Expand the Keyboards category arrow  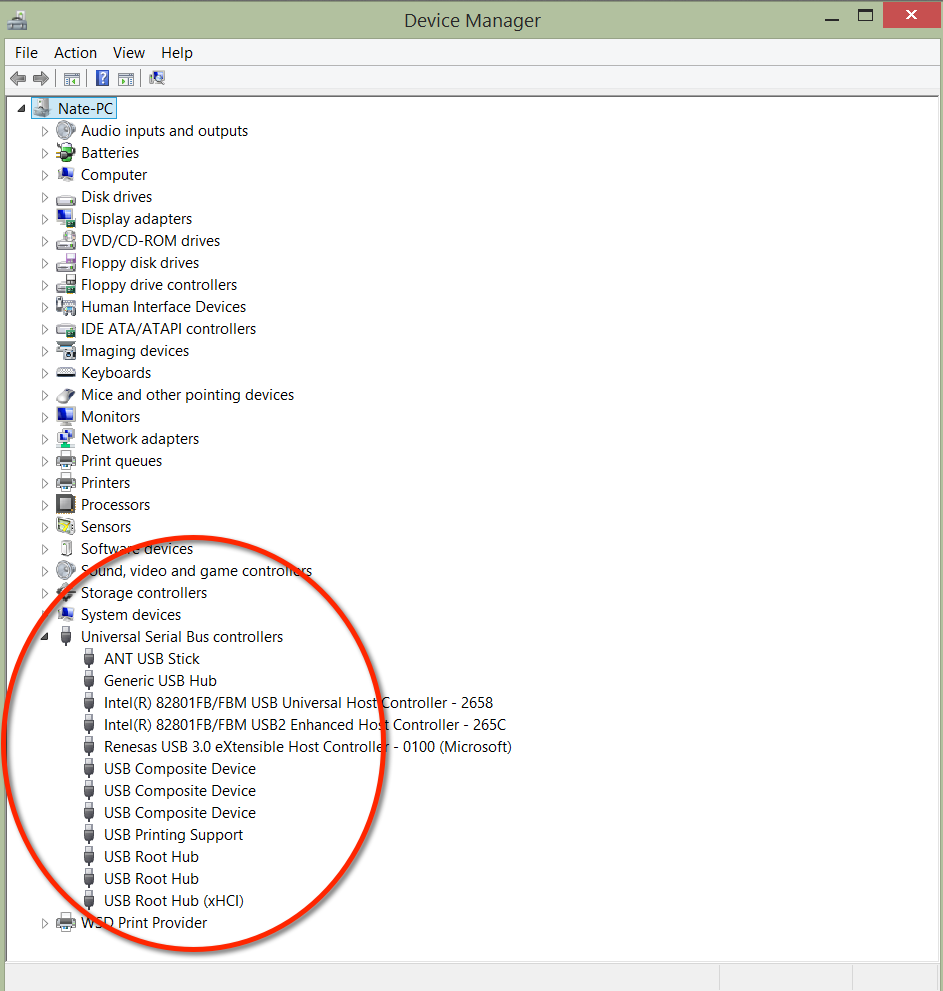point(45,373)
